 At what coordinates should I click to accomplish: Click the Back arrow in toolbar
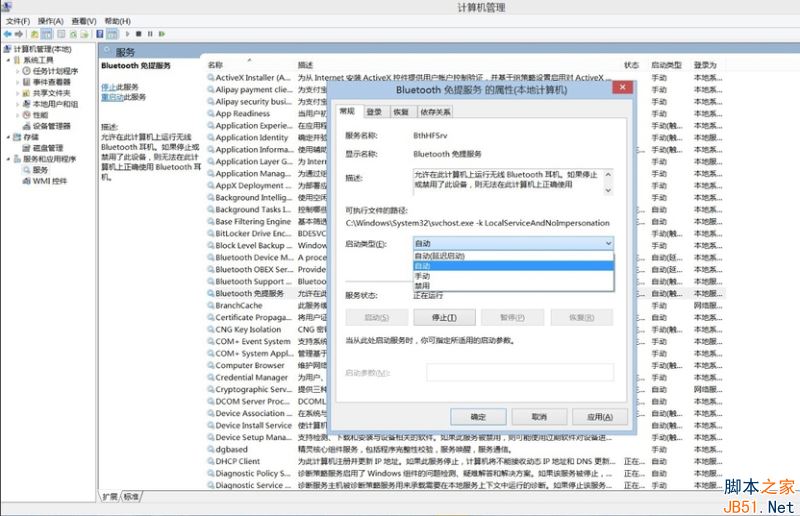tap(7, 34)
